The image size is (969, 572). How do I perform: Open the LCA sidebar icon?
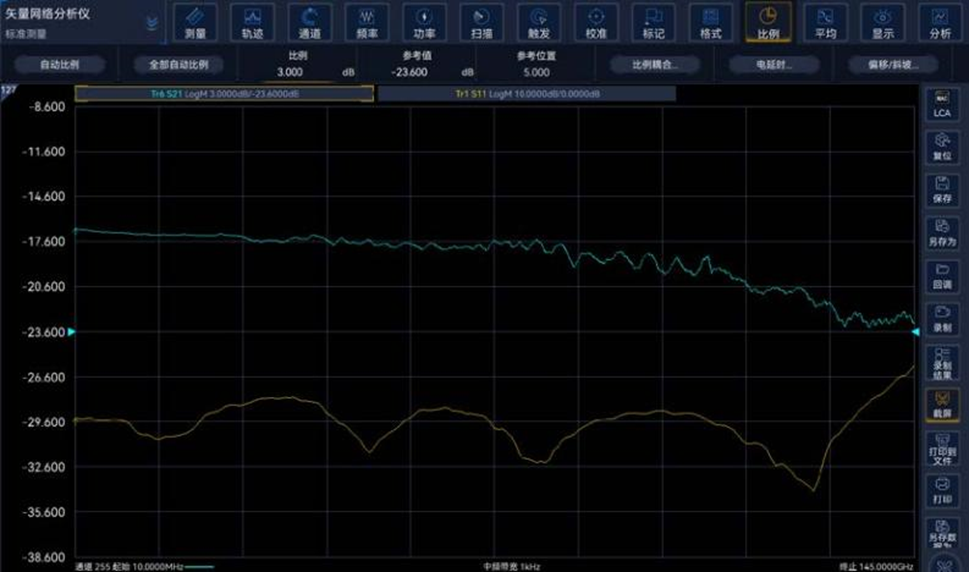tap(941, 104)
